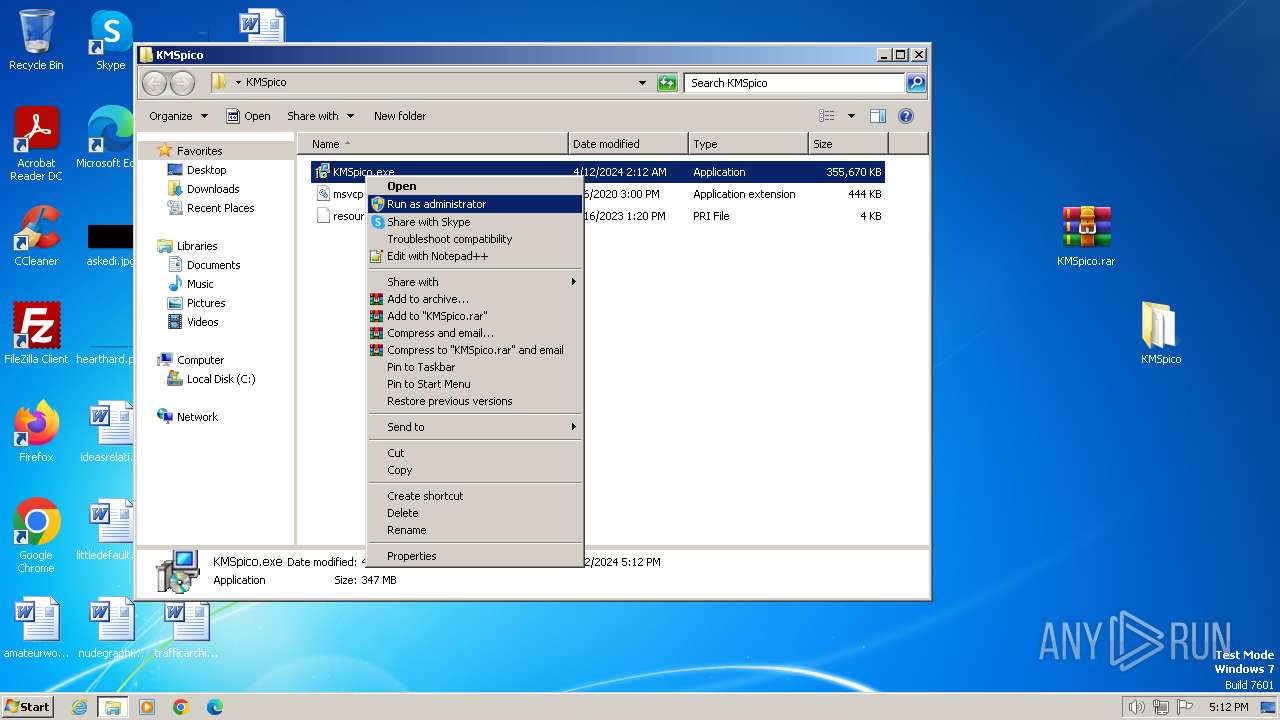
Task: Open the Recycle Bin desktop icon
Action: click(36, 40)
